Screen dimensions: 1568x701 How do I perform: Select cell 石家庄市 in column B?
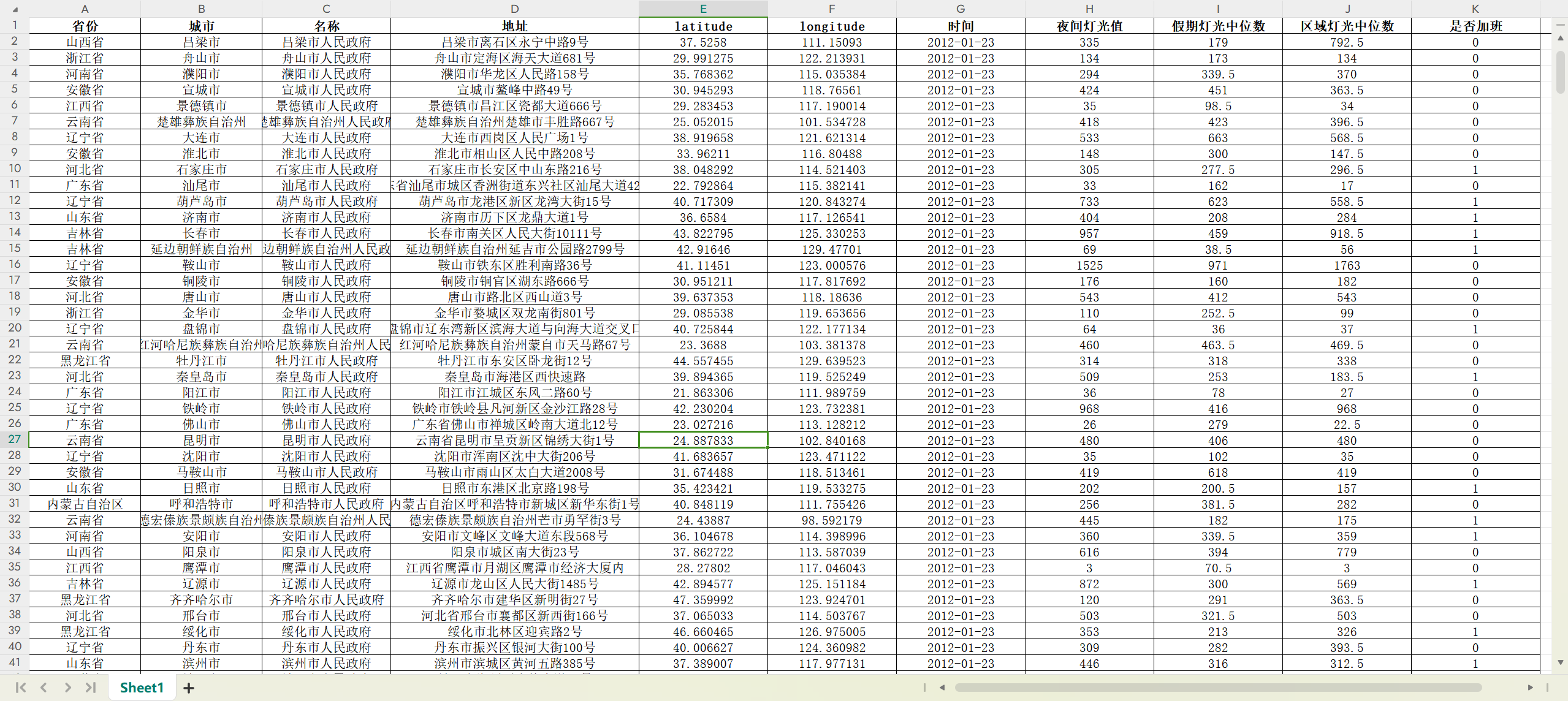202,170
